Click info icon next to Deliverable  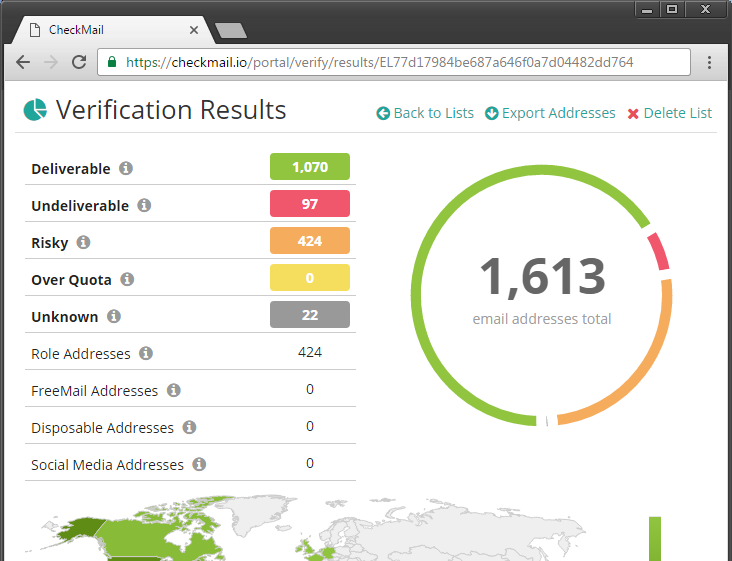coord(126,168)
